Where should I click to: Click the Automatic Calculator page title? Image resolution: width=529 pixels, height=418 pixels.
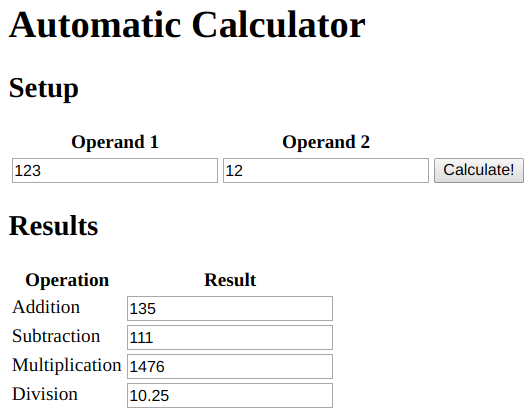(x=187, y=25)
